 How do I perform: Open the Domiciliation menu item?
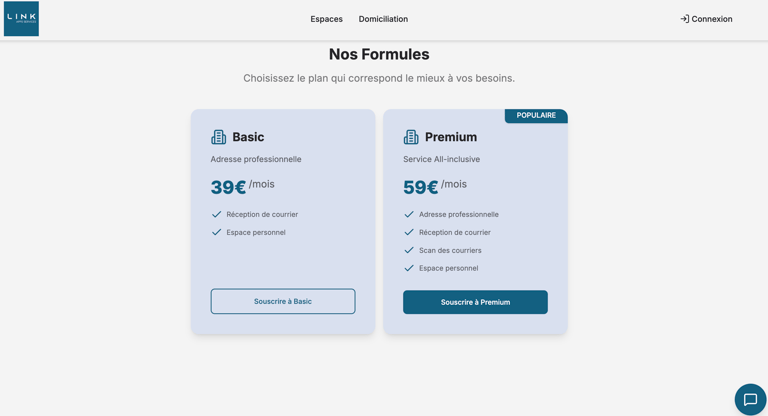383,19
